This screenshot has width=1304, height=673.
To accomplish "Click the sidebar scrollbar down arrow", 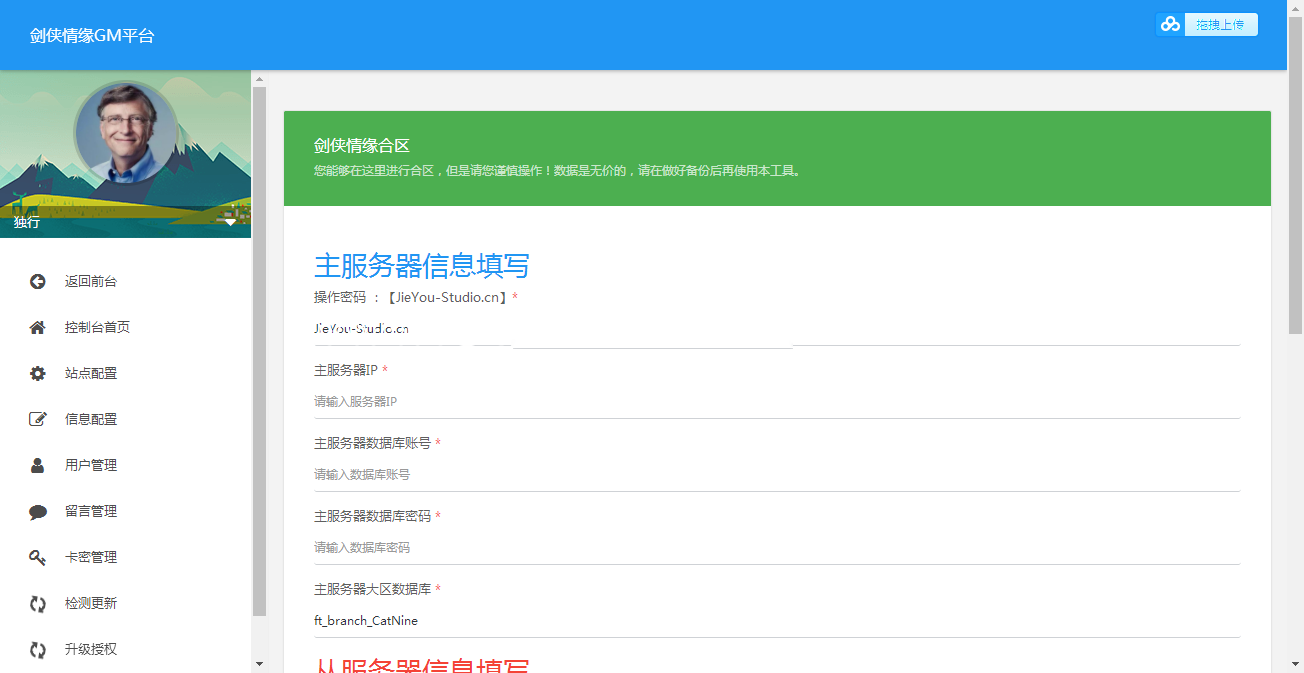I will 259,664.
